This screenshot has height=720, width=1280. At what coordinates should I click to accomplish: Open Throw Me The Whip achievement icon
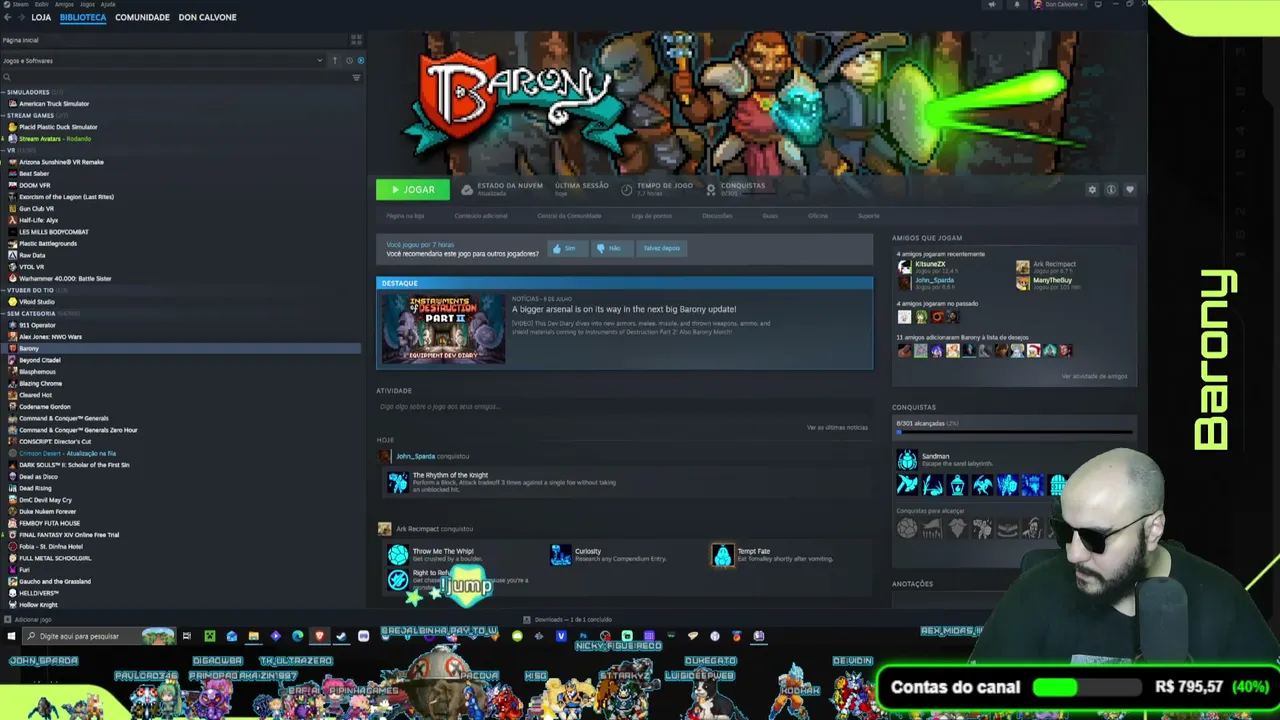pyautogui.click(x=398, y=555)
